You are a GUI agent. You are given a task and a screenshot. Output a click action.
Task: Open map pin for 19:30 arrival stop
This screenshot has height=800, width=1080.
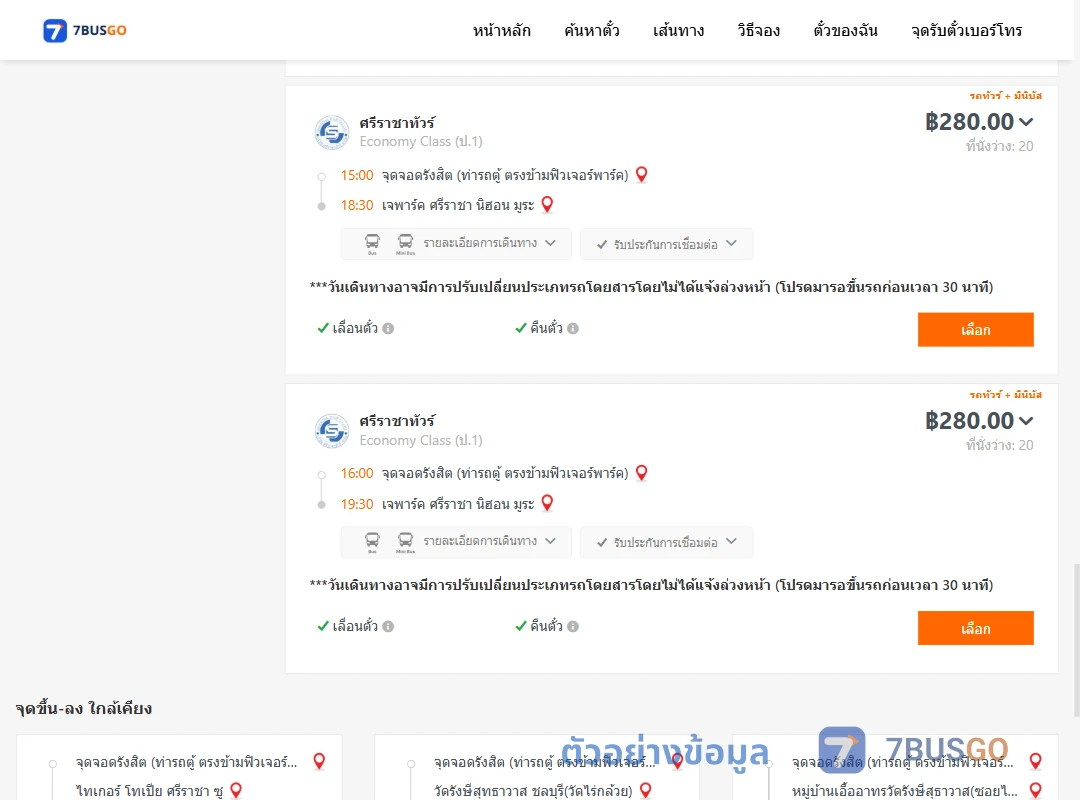pos(547,503)
